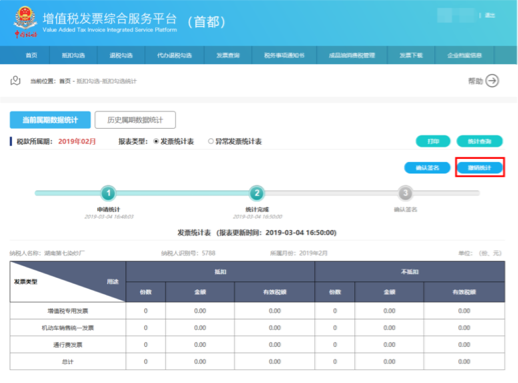Screen dimensions: 518x383
Task: Click the 帮助 arrow circle icon
Action: pos(492,81)
